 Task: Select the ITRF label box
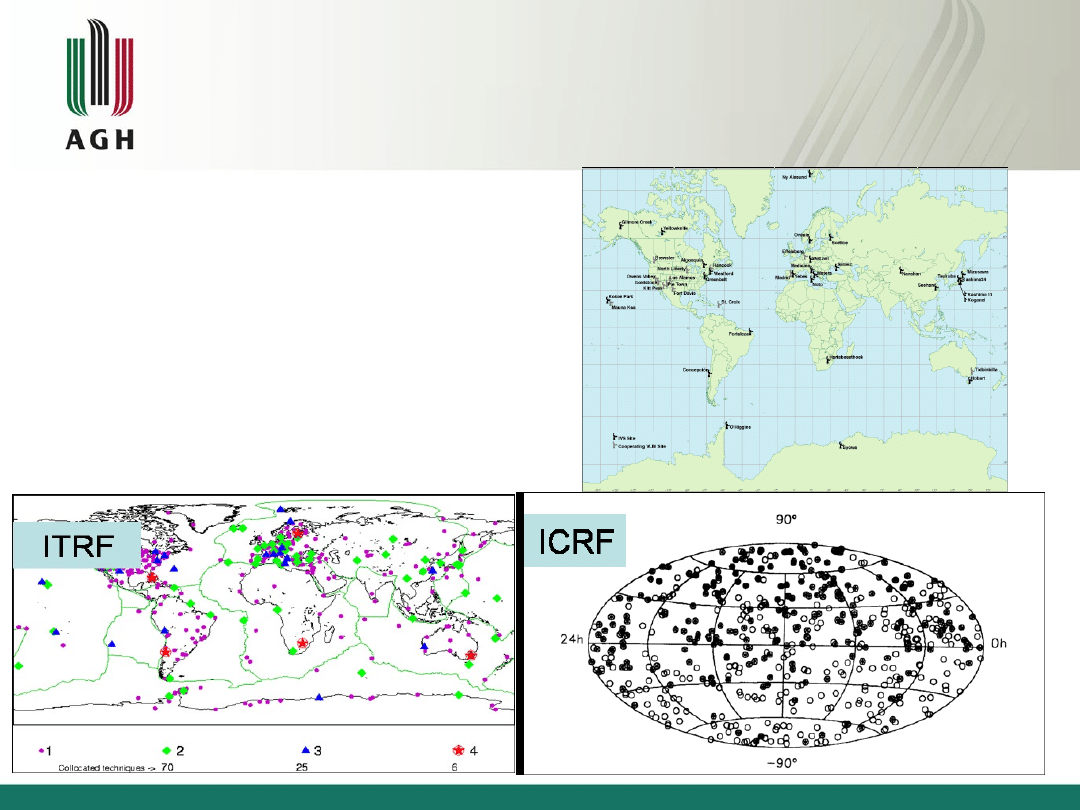pos(76,546)
